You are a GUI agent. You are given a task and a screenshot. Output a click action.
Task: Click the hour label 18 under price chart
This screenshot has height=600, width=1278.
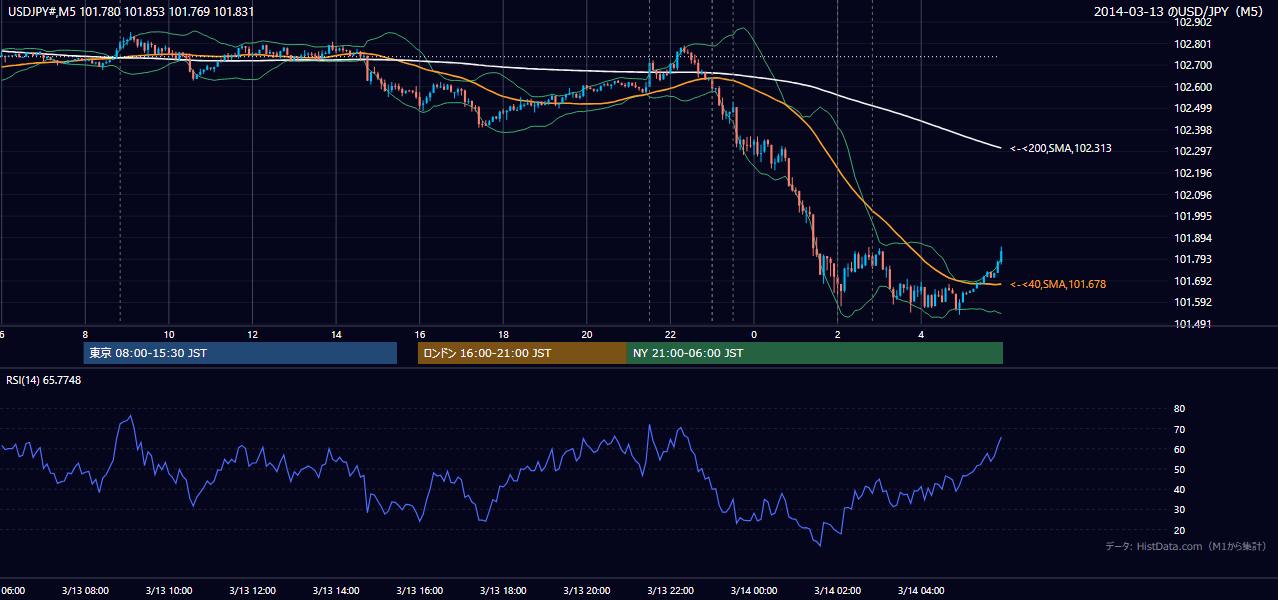503,335
